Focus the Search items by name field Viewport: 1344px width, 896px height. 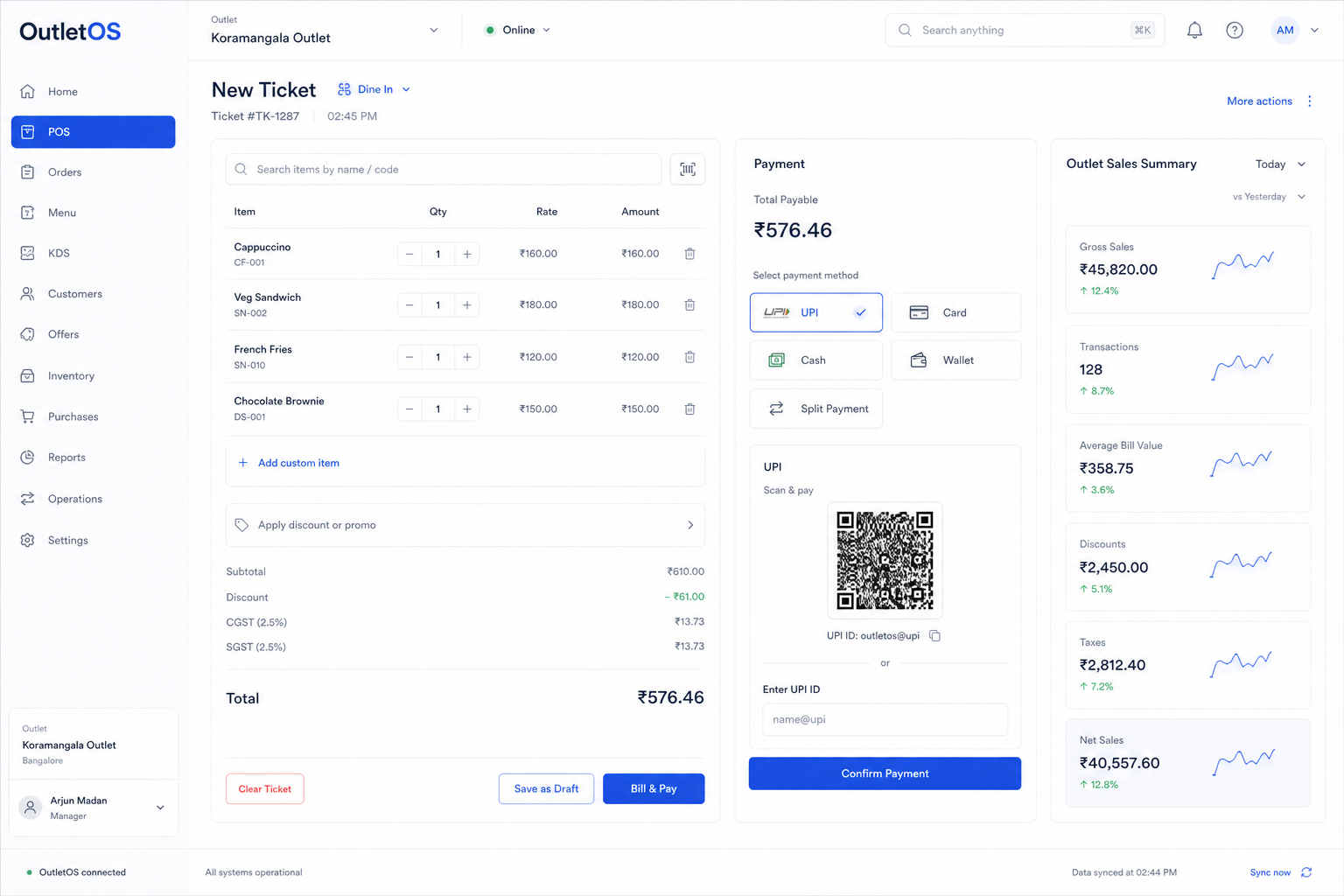(444, 169)
